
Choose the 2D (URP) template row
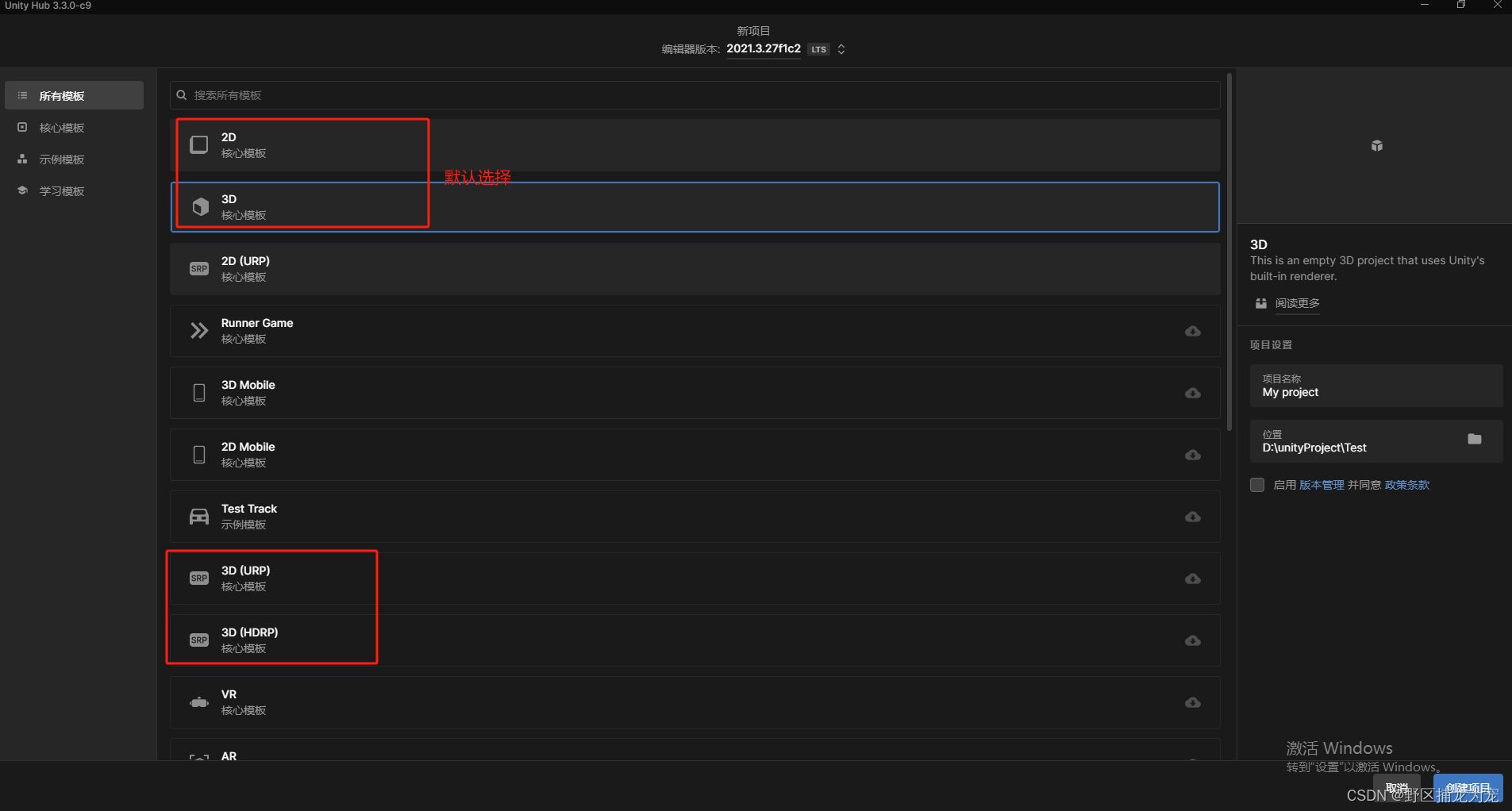694,269
